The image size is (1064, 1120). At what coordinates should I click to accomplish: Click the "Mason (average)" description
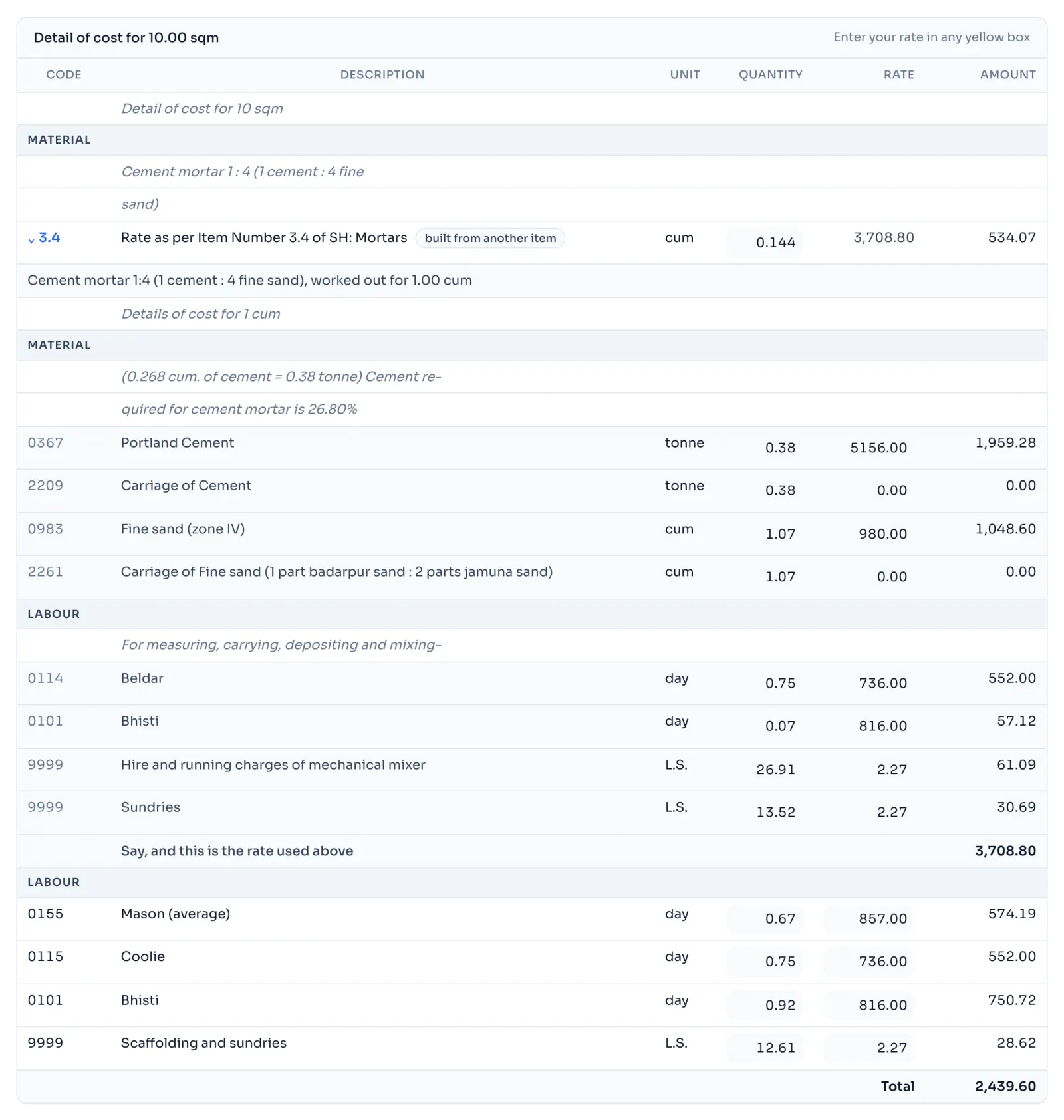pyautogui.click(x=176, y=914)
